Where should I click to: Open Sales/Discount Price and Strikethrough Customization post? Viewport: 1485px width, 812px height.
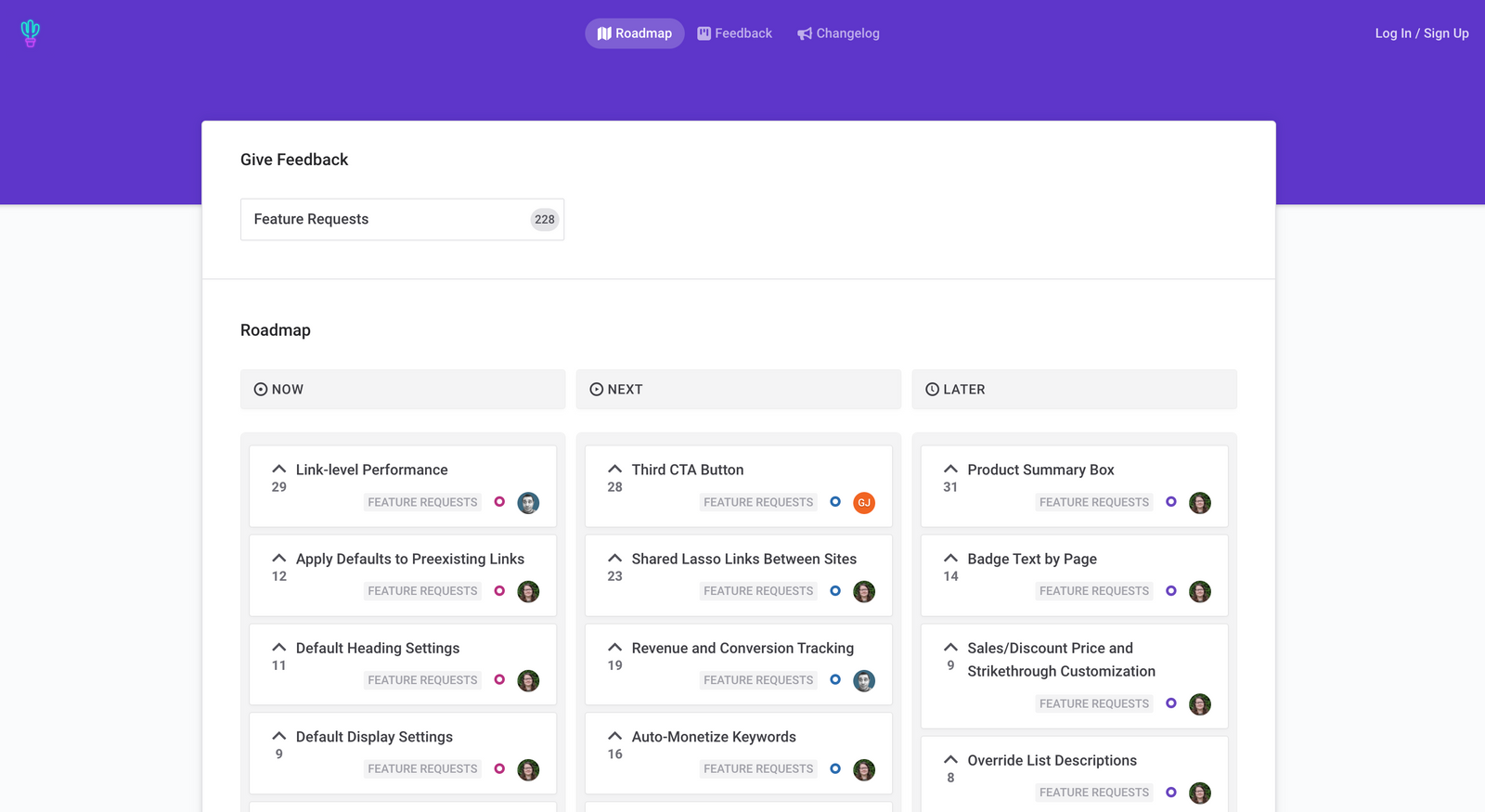1061,660
